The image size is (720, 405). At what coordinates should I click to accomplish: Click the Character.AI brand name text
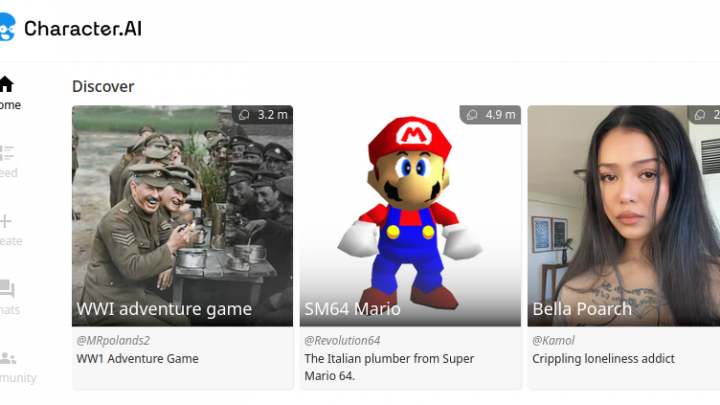(x=83, y=28)
